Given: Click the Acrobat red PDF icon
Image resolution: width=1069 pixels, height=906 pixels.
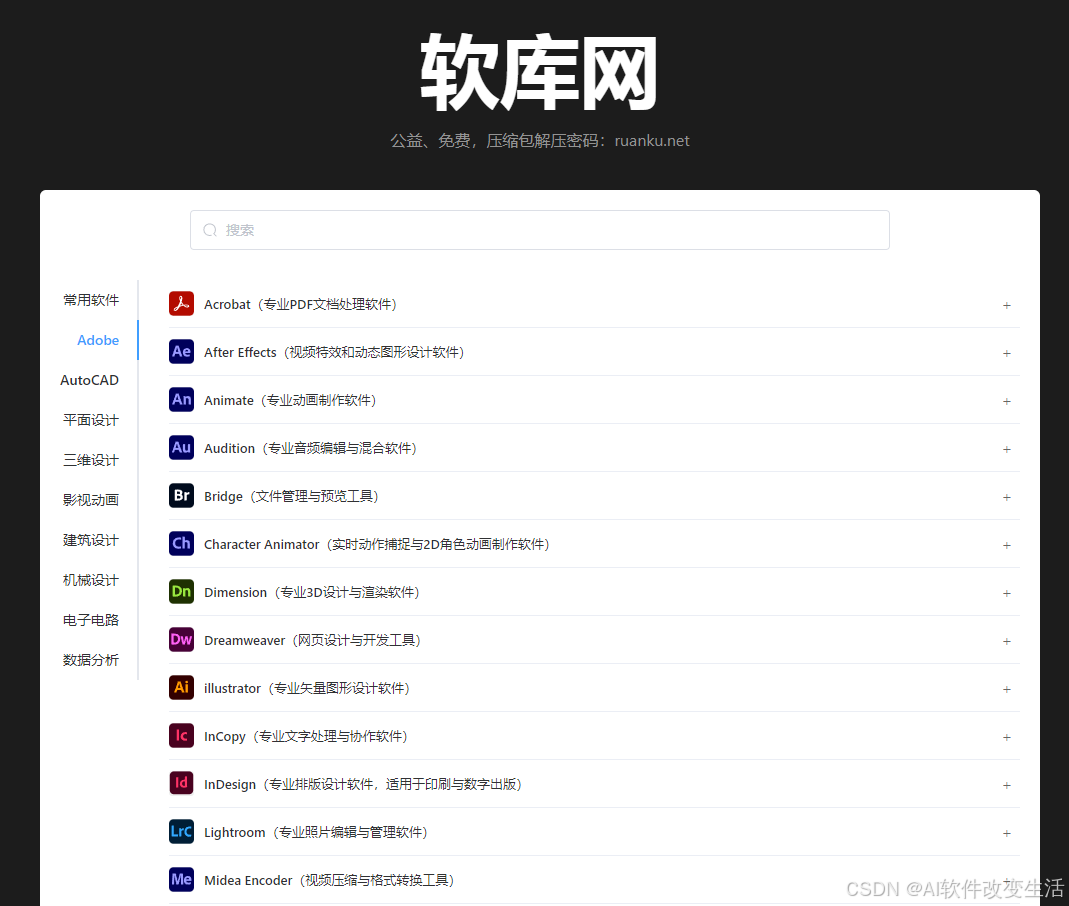Looking at the screenshot, I should pyautogui.click(x=181, y=303).
